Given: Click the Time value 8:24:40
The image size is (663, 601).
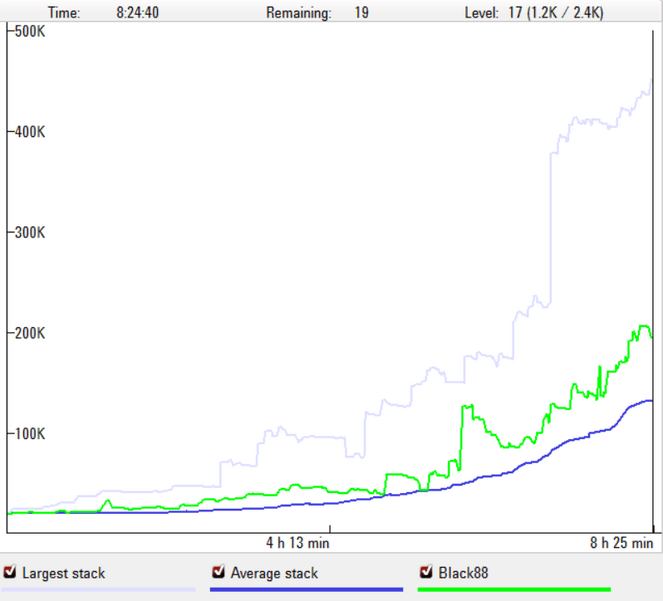Looking at the screenshot, I should click(x=137, y=13).
